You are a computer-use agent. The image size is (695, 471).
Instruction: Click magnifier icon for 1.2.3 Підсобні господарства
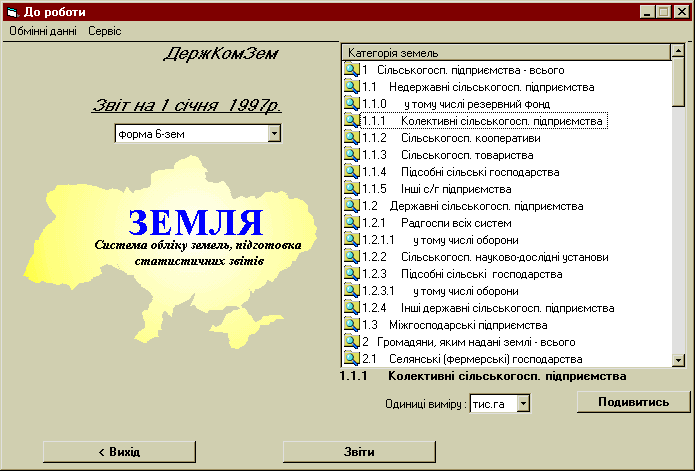click(351, 274)
